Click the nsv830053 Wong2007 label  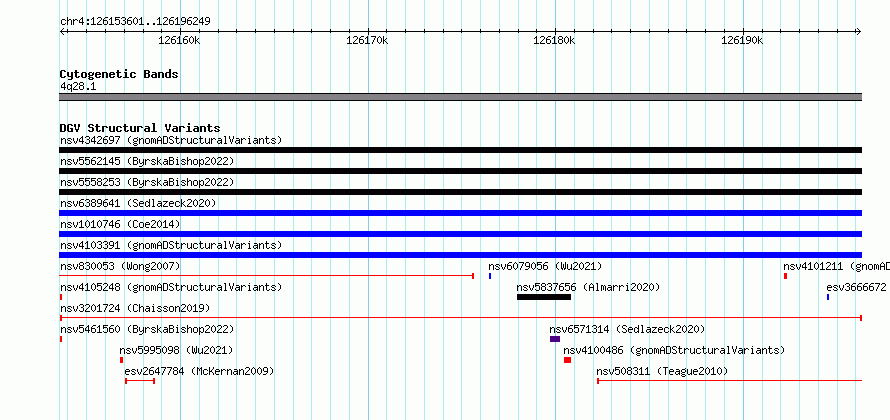pos(120,266)
